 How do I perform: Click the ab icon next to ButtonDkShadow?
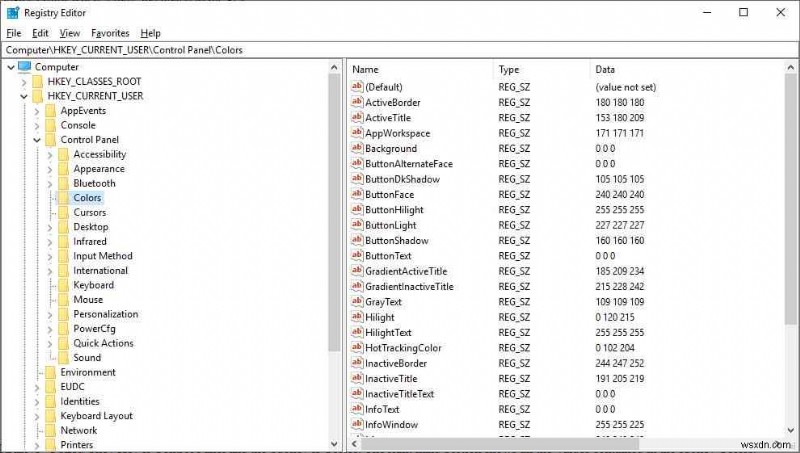(357, 179)
